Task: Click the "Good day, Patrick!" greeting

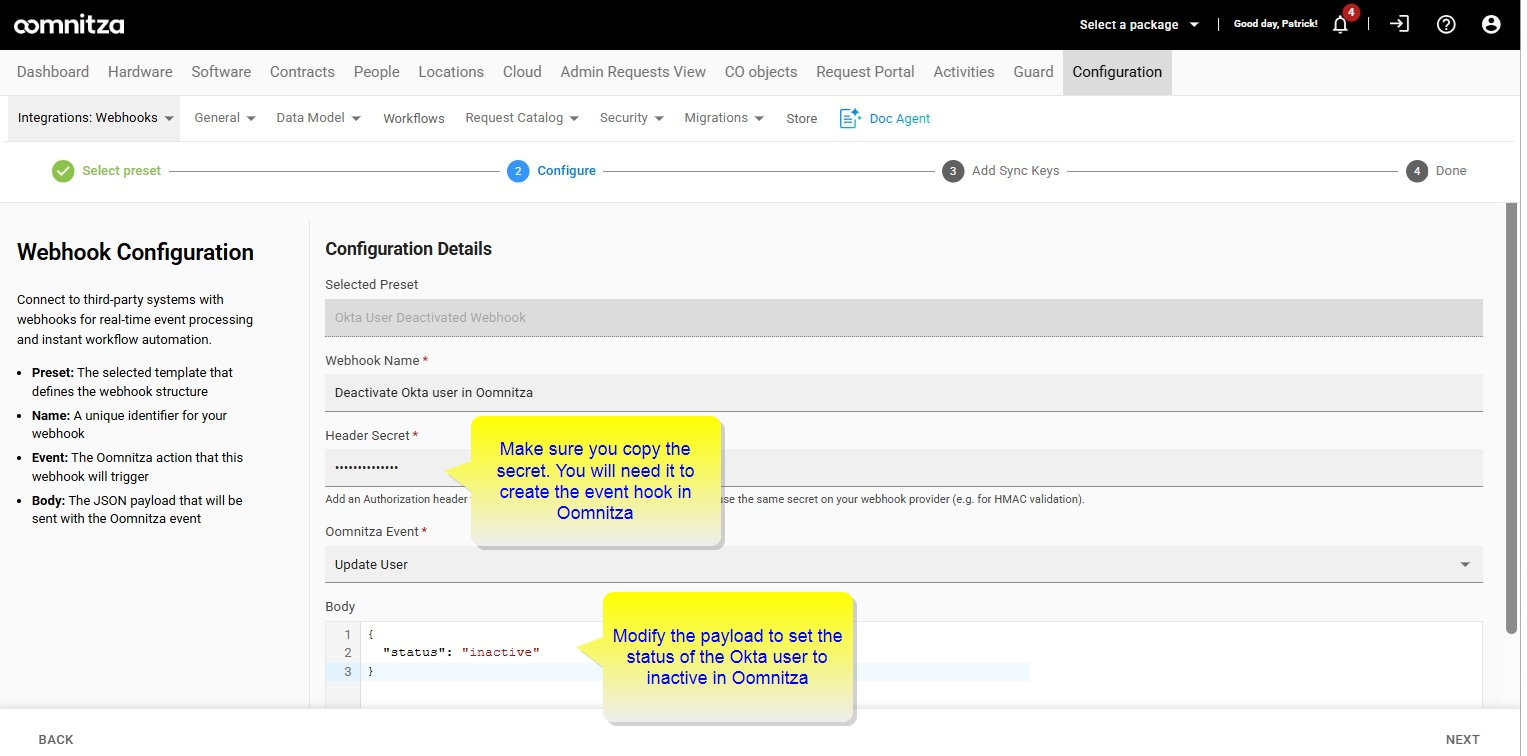Action: click(1275, 24)
